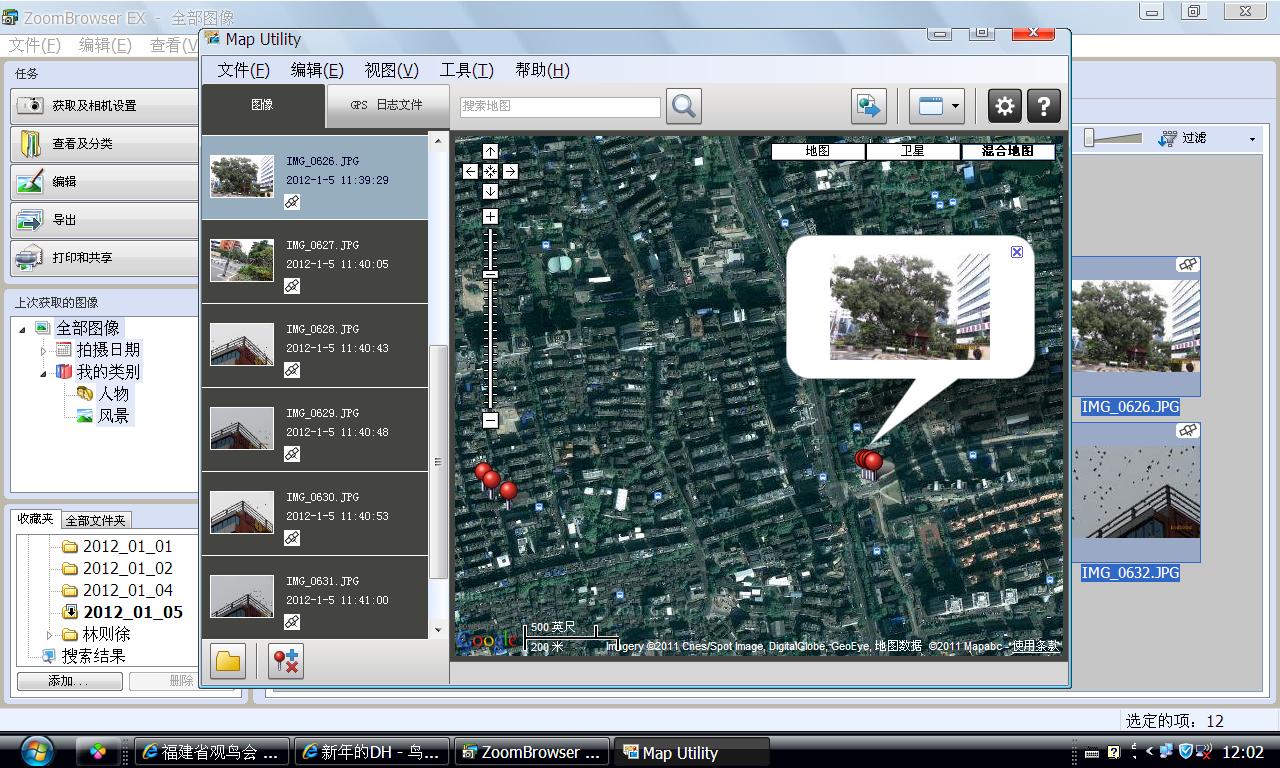
Task: Zoom out the map with minus
Action: click(x=490, y=420)
